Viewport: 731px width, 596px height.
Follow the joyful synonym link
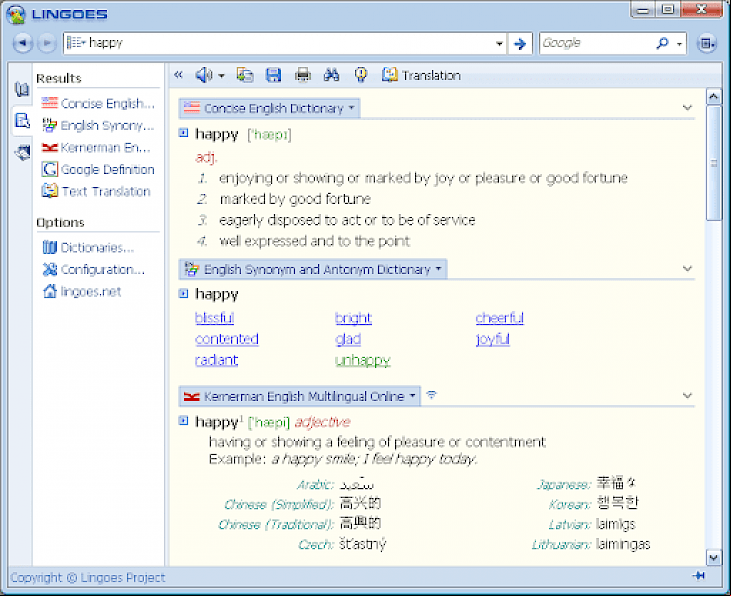point(492,339)
